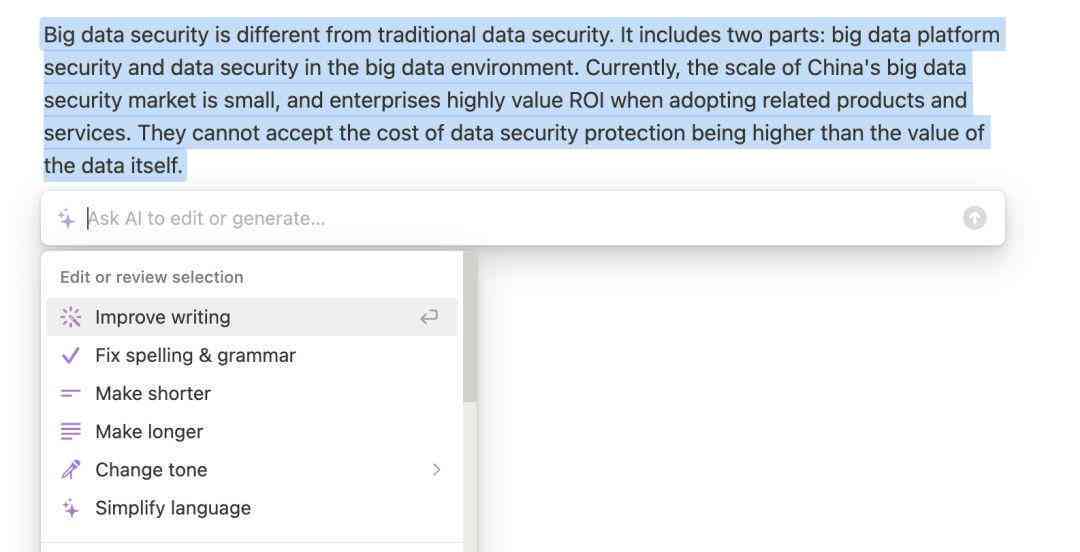Select Fix spelling & grammar option
The image size is (1080, 552).
[251, 356]
